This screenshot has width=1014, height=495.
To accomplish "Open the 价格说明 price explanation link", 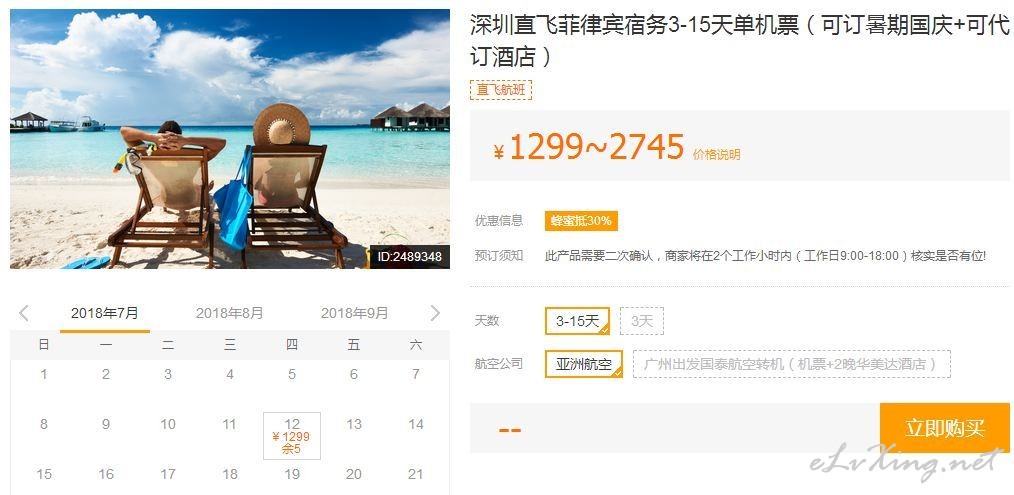I will coord(717,155).
